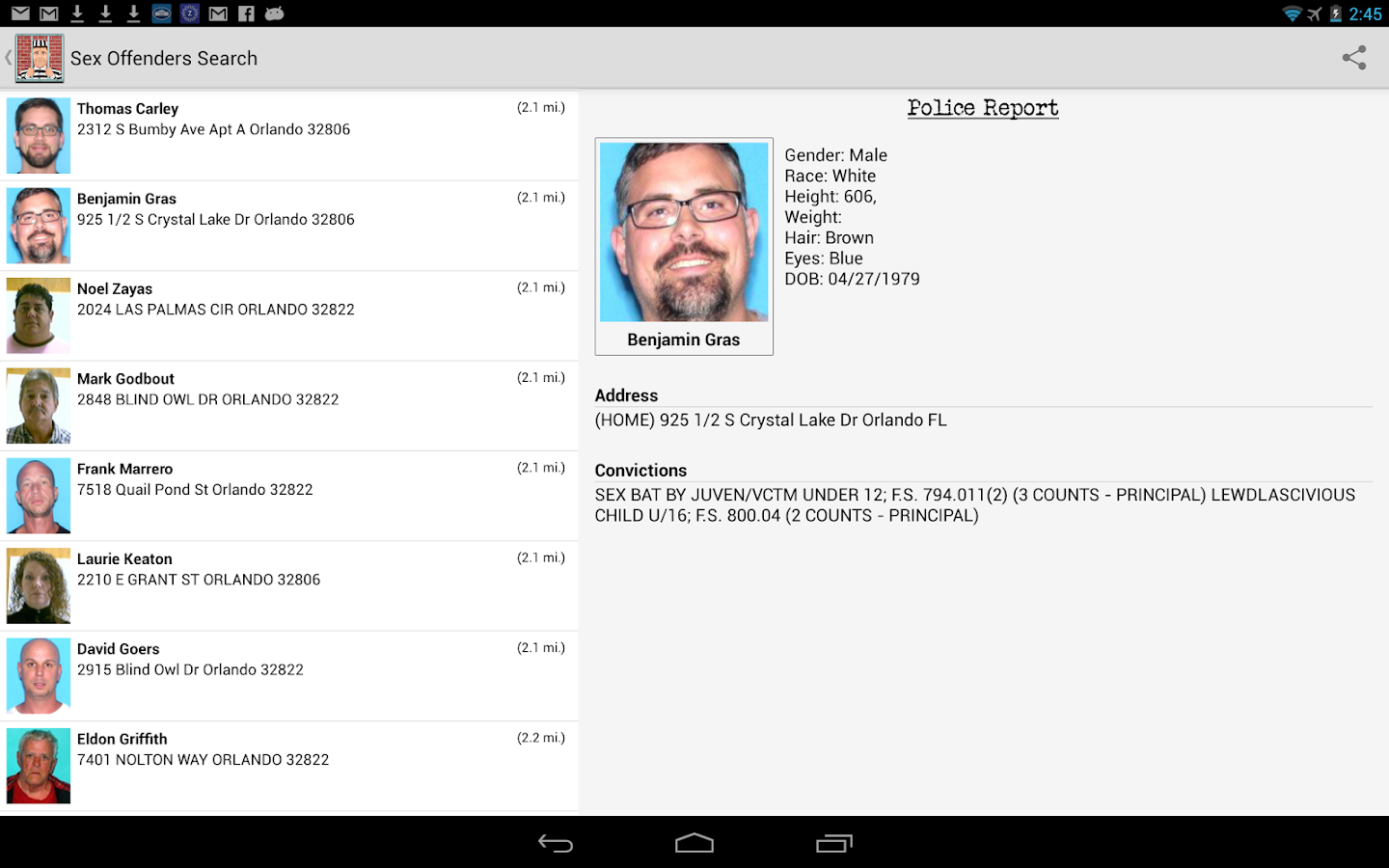This screenshot has width=1389, height=868.
Task: Tap the 2.1 mi. distance for Noel Zayas
Action: (541, 287)
